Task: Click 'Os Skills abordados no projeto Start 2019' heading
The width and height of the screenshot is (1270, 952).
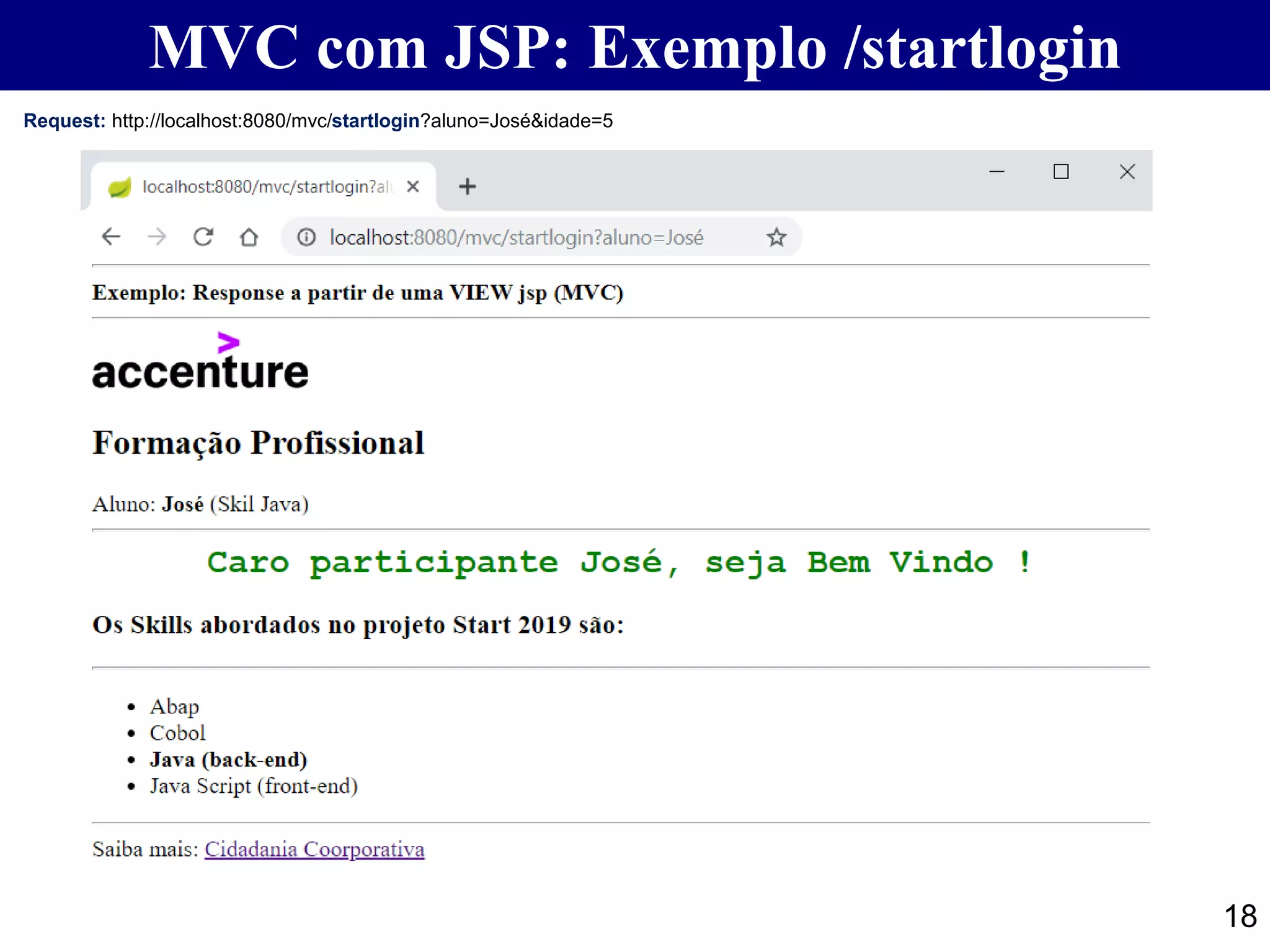Action: coord(358,625)
